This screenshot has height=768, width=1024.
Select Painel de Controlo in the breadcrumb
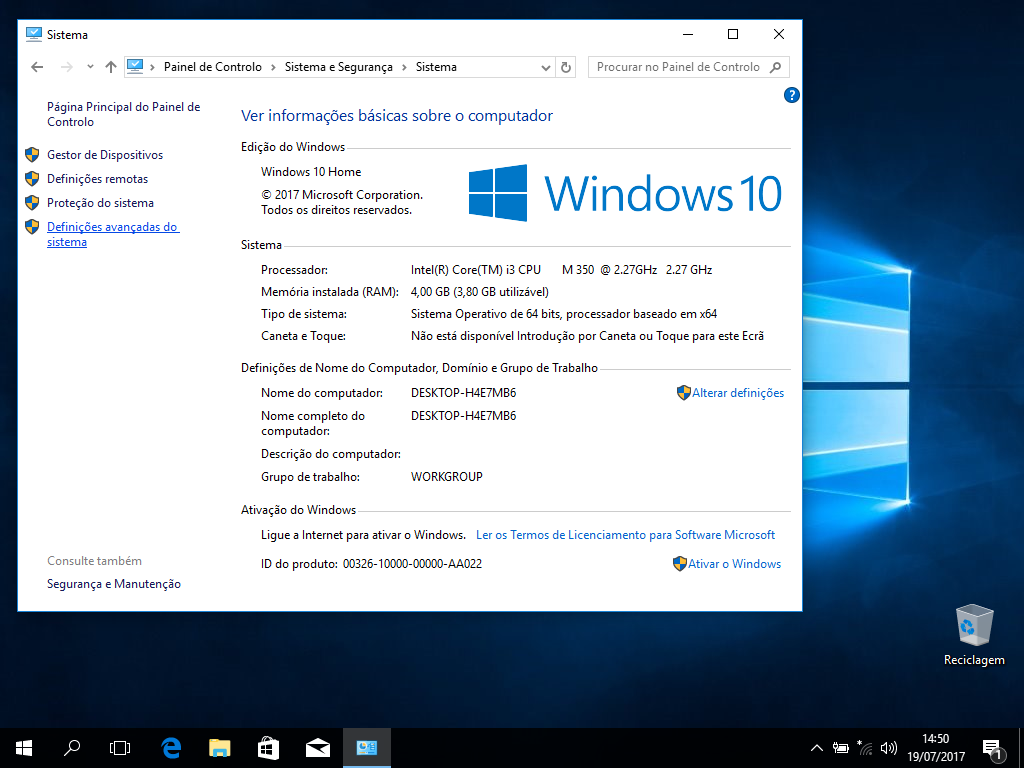212,67
